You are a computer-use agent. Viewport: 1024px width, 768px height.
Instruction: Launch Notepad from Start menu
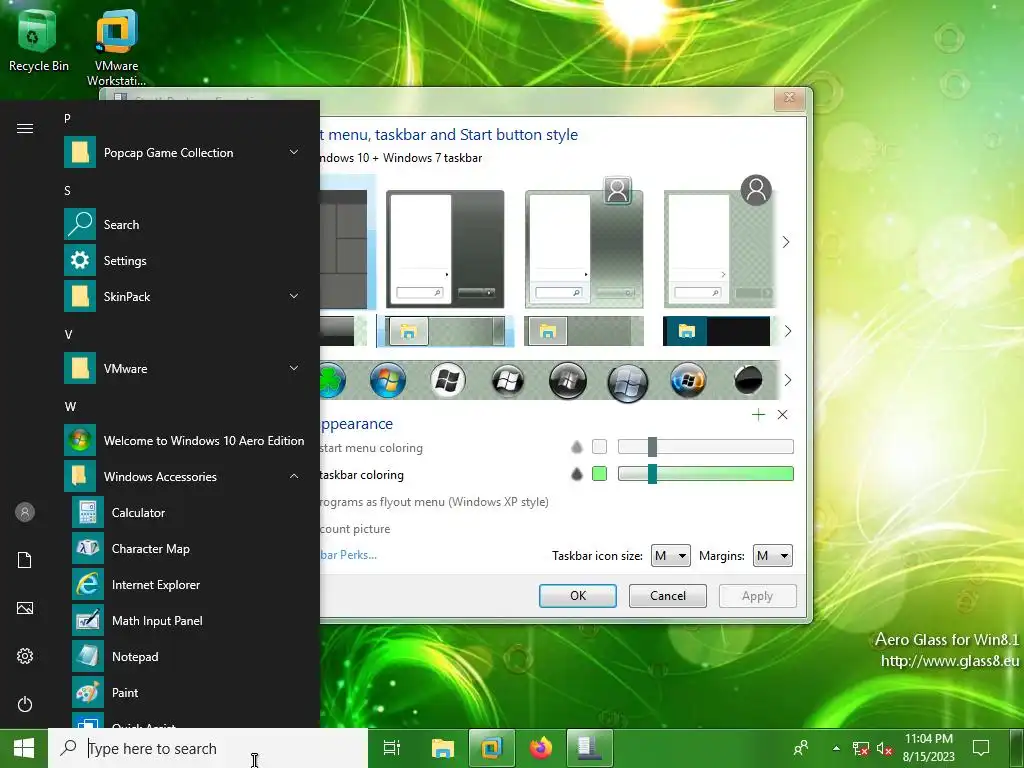click(188, 657)
